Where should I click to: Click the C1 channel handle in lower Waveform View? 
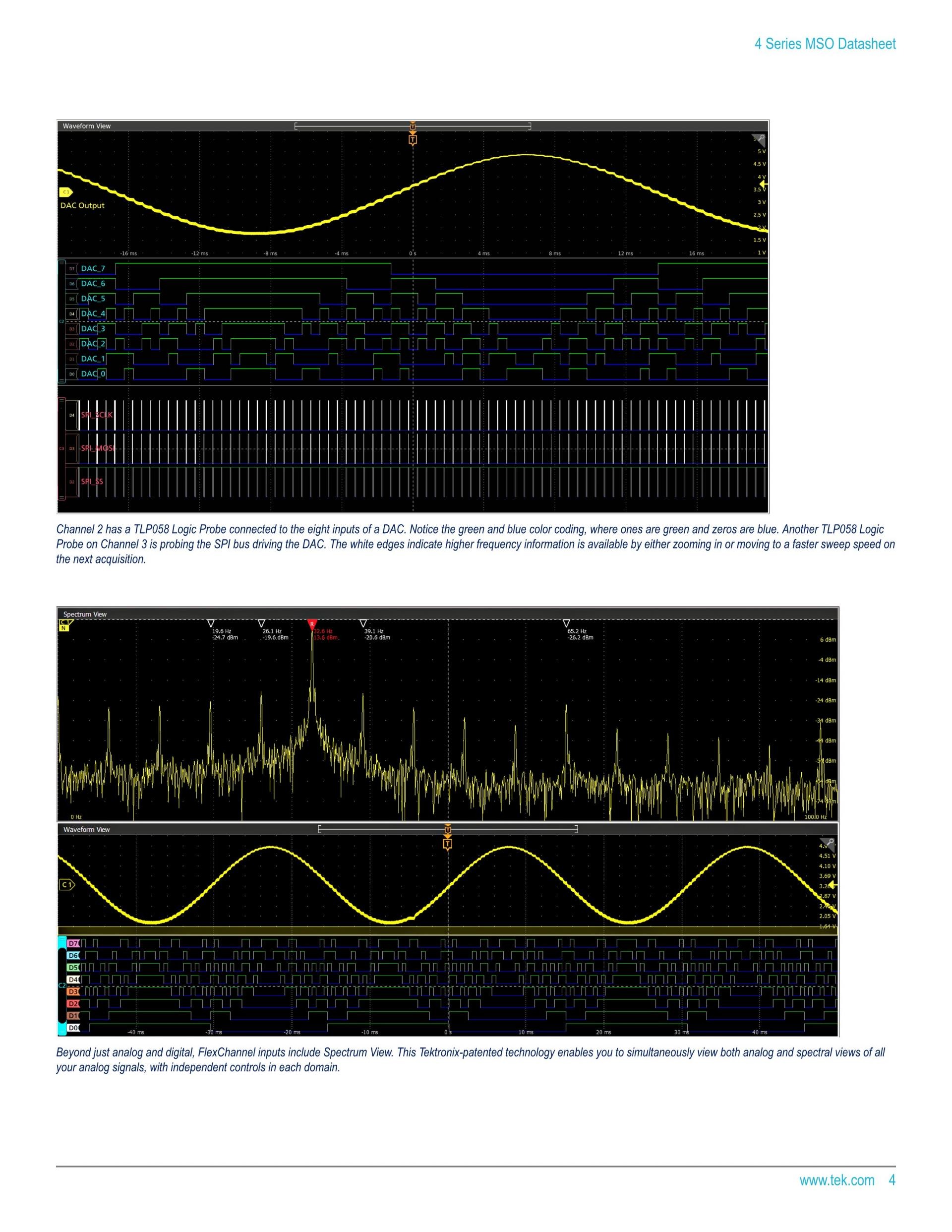[67, 884]
